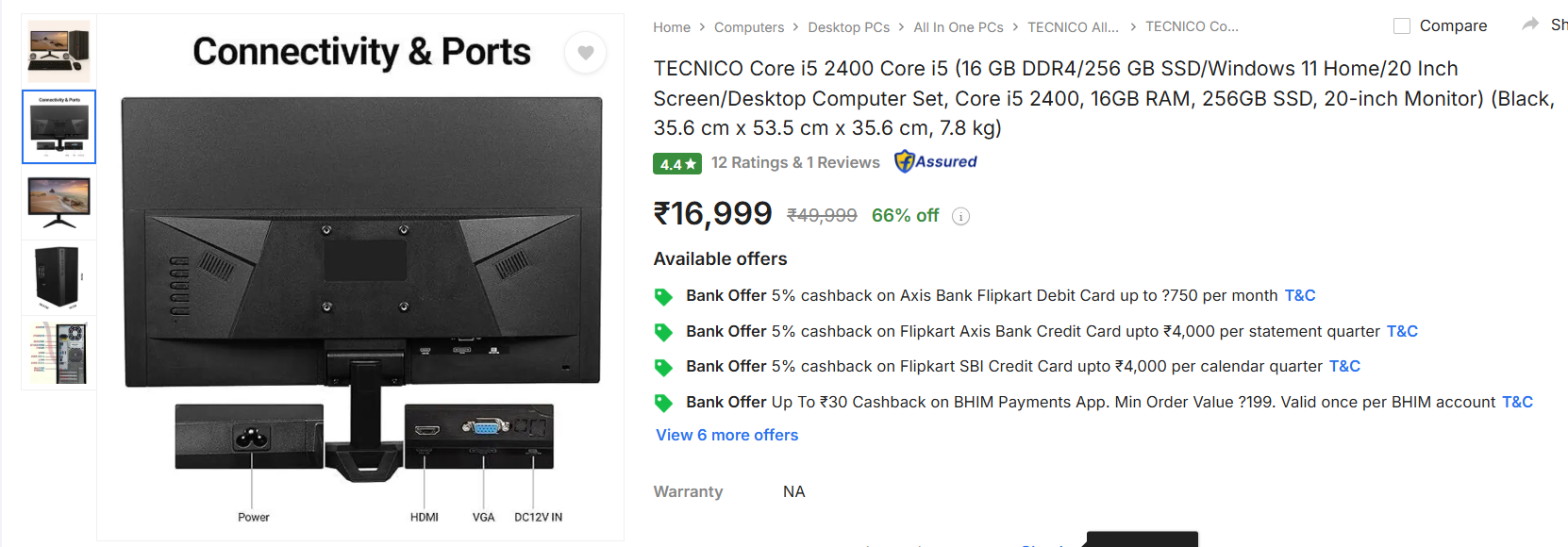Click the wishlist heart icon
The image size is (1568, 547).
586,53
